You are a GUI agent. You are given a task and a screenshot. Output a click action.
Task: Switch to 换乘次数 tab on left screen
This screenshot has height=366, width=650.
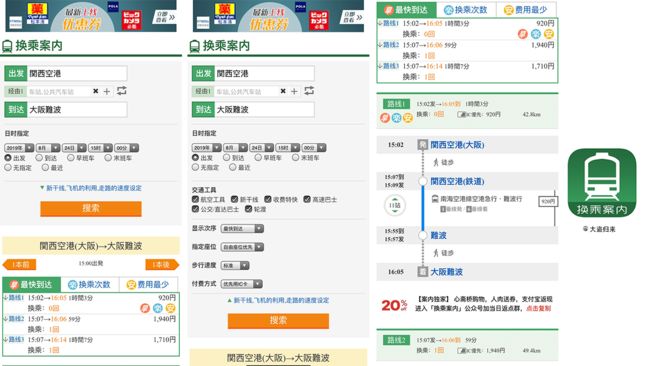[x=90, y=284]
